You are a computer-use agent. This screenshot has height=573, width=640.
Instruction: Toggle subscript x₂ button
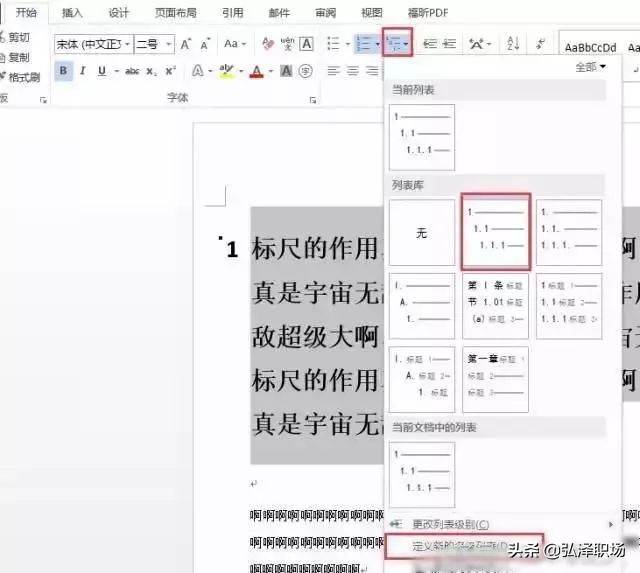151,71
